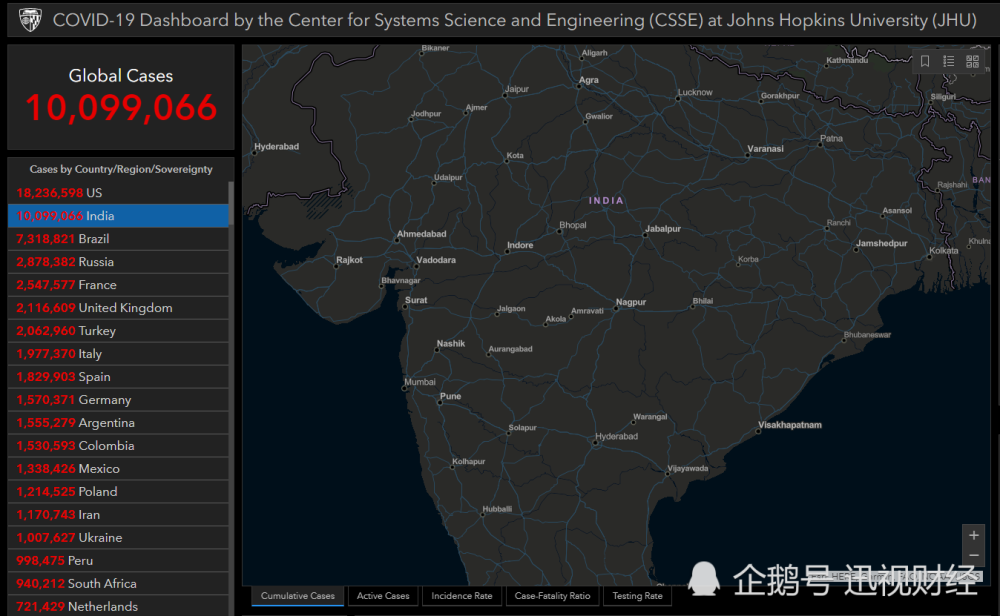The height and width of the screenshot is (616, 1000).
Task: Select the Germany row in country list
Action: coord(118,399)
